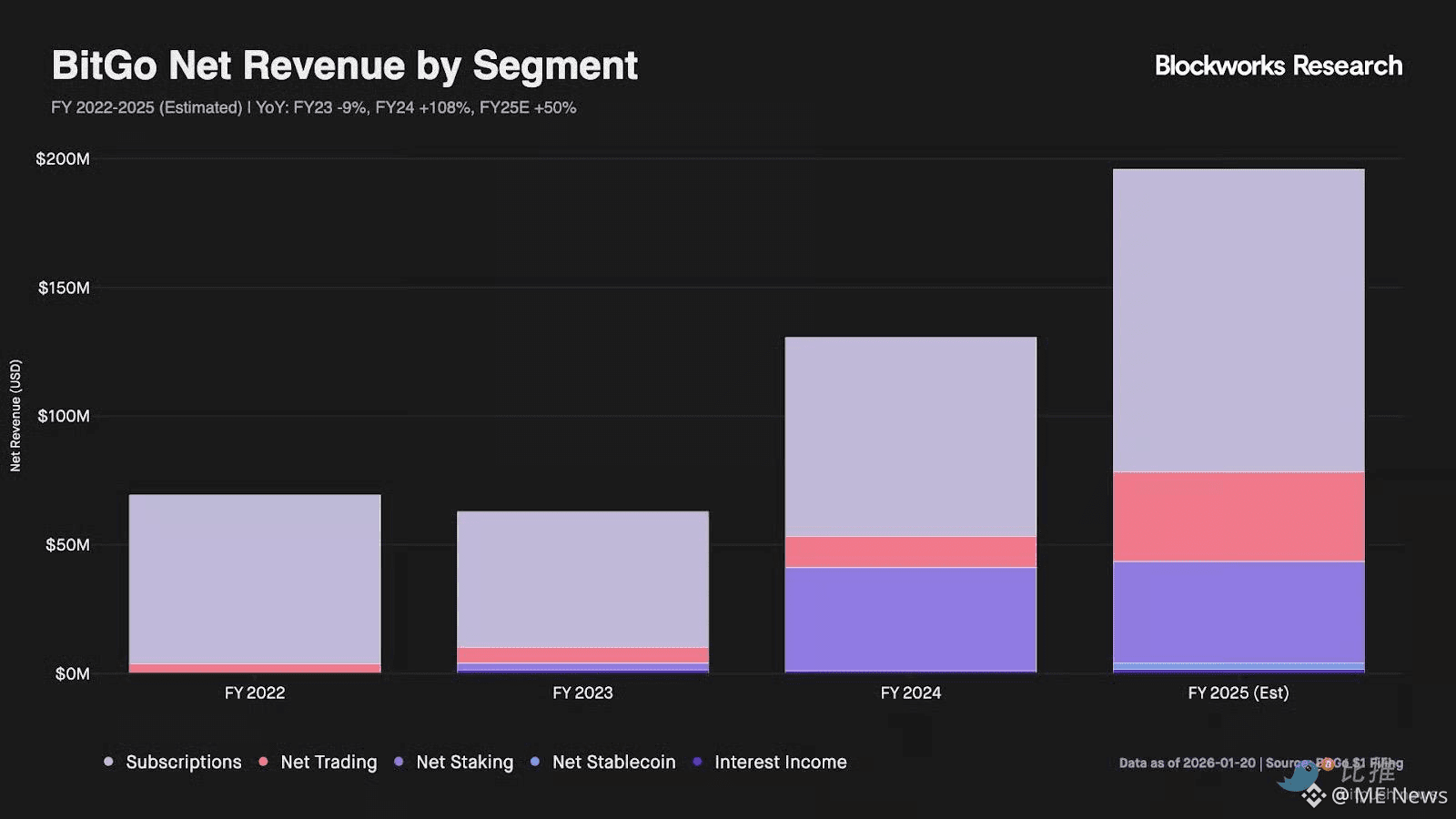
Task: Click the Blockworks Research logo
Action: [x=1278, y=66]
